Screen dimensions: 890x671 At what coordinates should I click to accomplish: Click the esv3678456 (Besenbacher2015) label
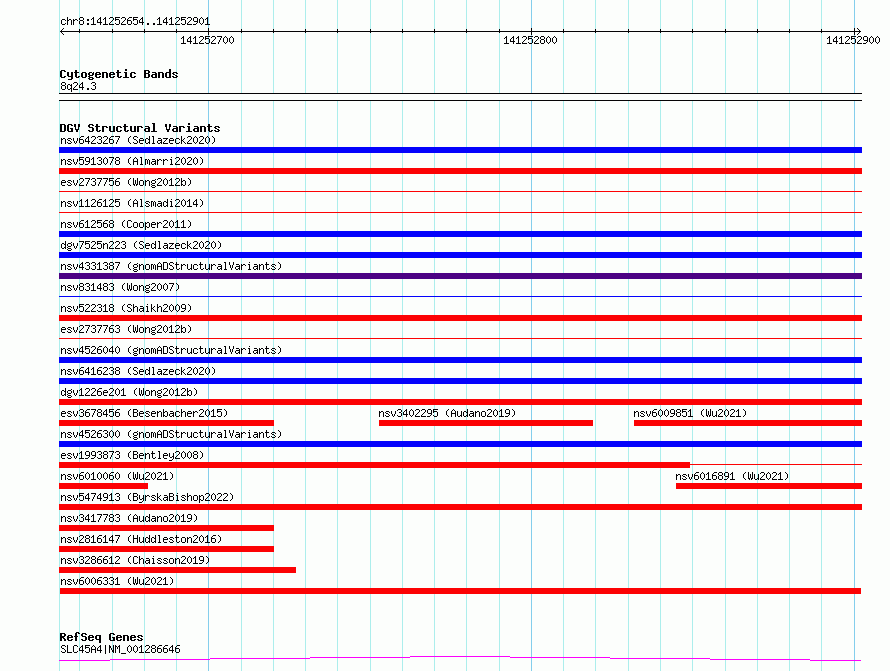(x=144, y=413)
